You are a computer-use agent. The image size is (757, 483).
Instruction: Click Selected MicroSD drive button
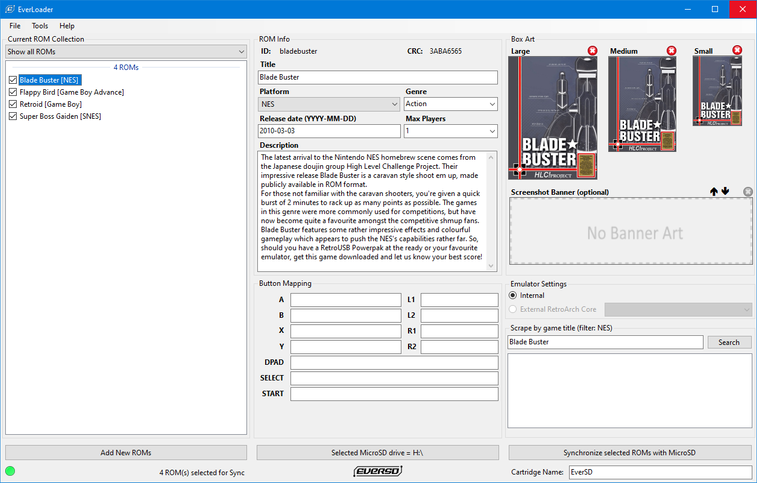378,453
